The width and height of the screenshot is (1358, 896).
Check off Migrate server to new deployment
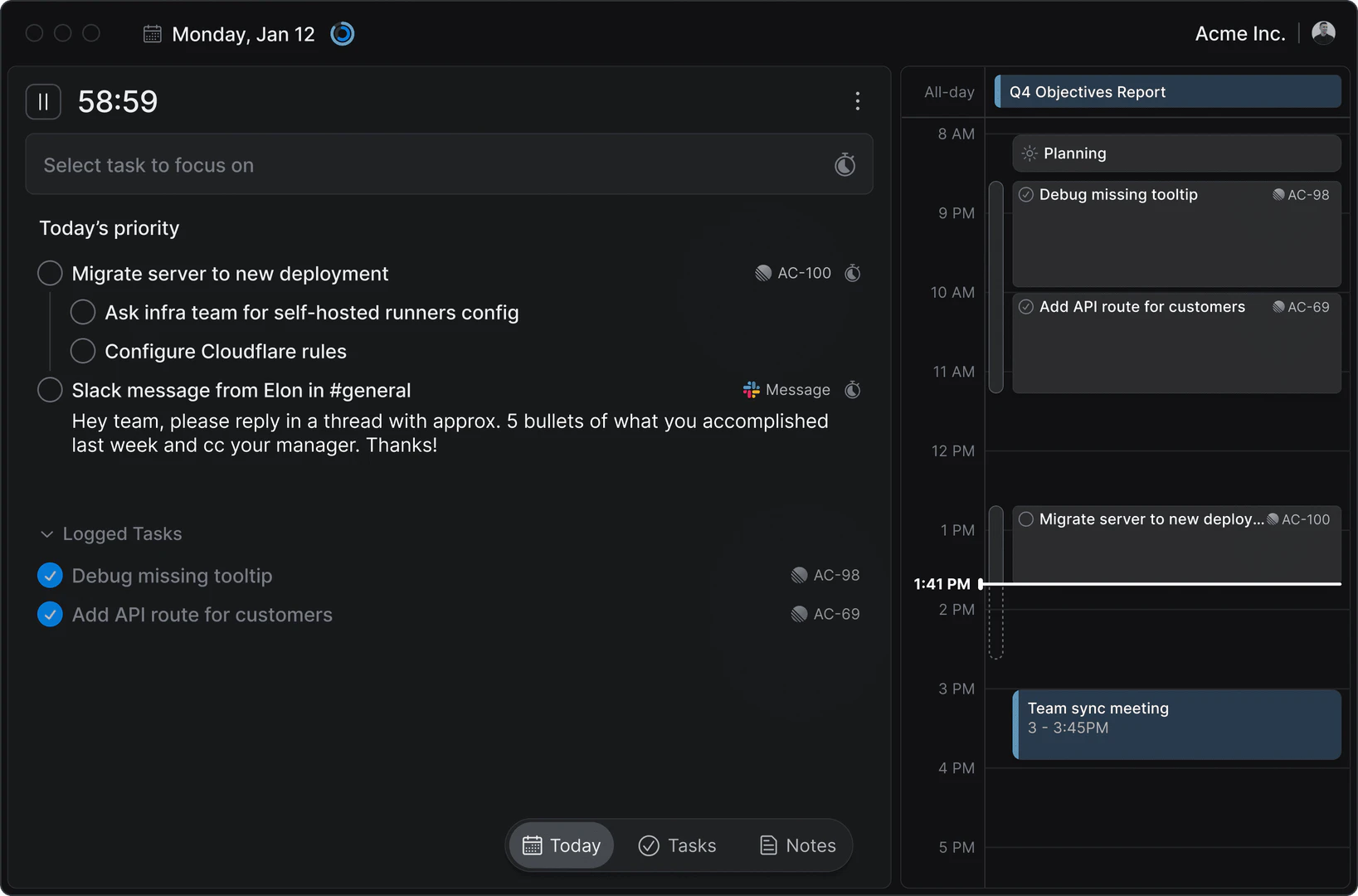(x=49, y=273)
